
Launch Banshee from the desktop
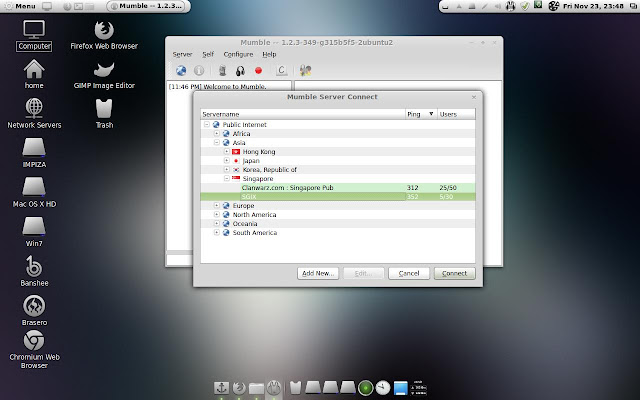click(34, 271)
